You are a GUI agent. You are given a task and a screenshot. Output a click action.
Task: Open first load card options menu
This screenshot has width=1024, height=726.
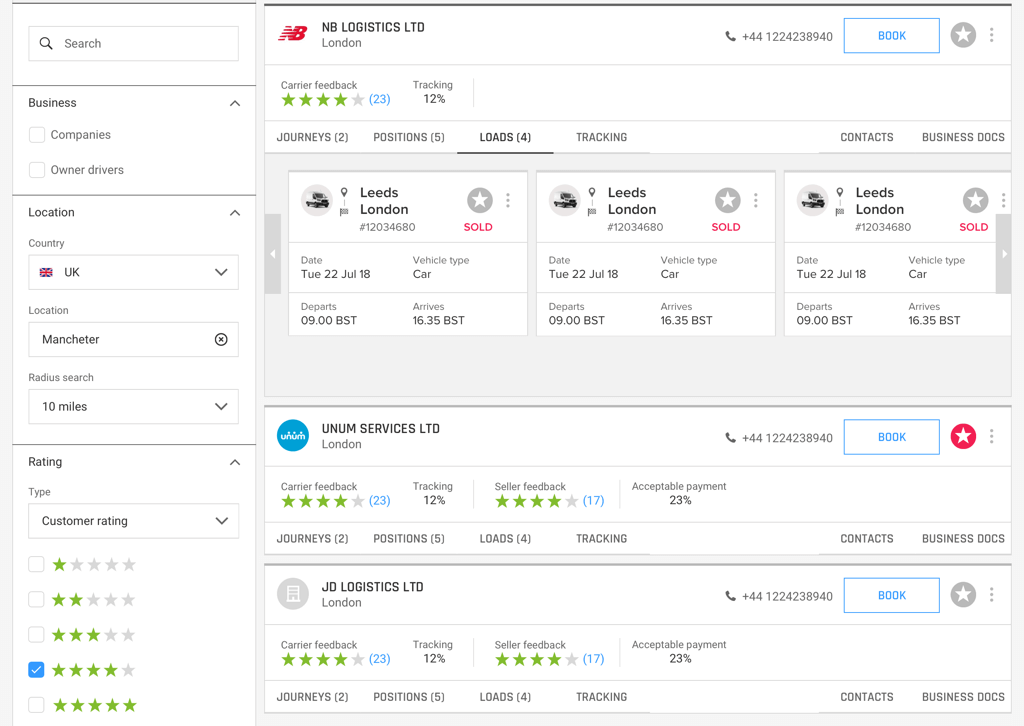(x=508, y=200)
